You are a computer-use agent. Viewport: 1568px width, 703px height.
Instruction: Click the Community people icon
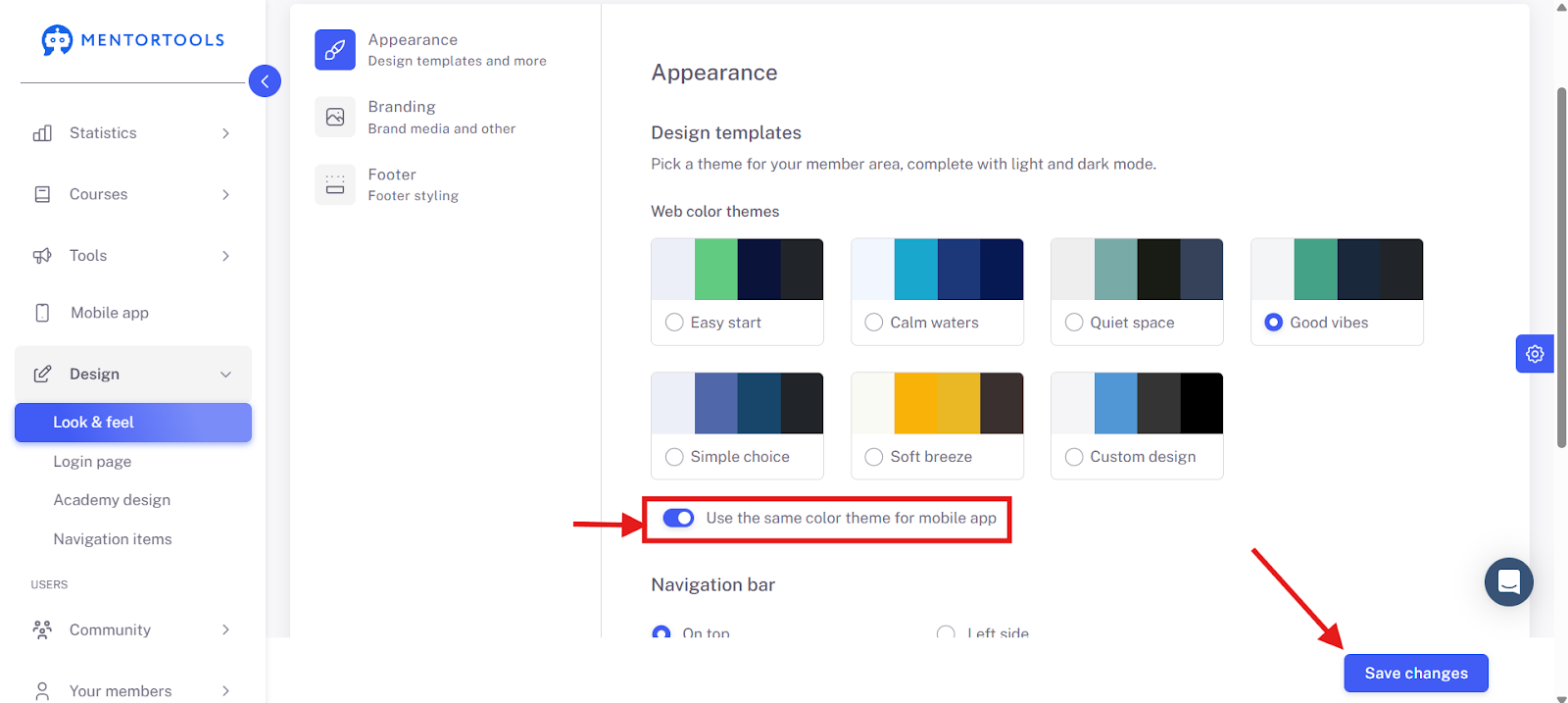42,629
